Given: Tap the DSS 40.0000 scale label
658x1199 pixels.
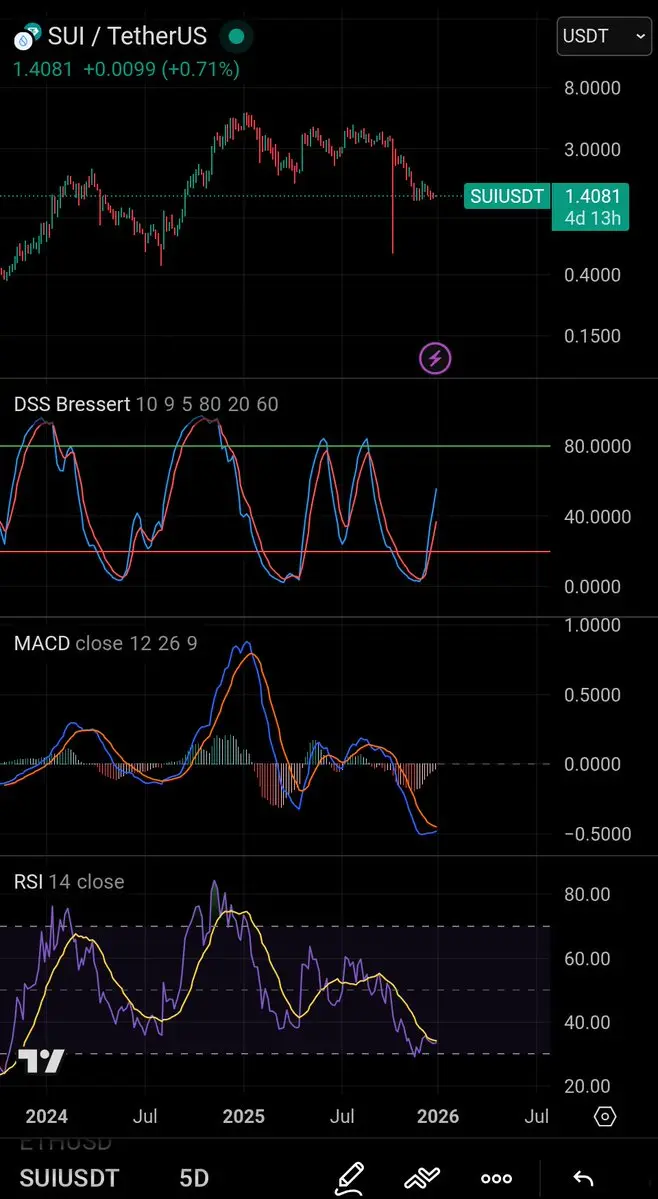Looking at the screenshot, I should 598,517.
